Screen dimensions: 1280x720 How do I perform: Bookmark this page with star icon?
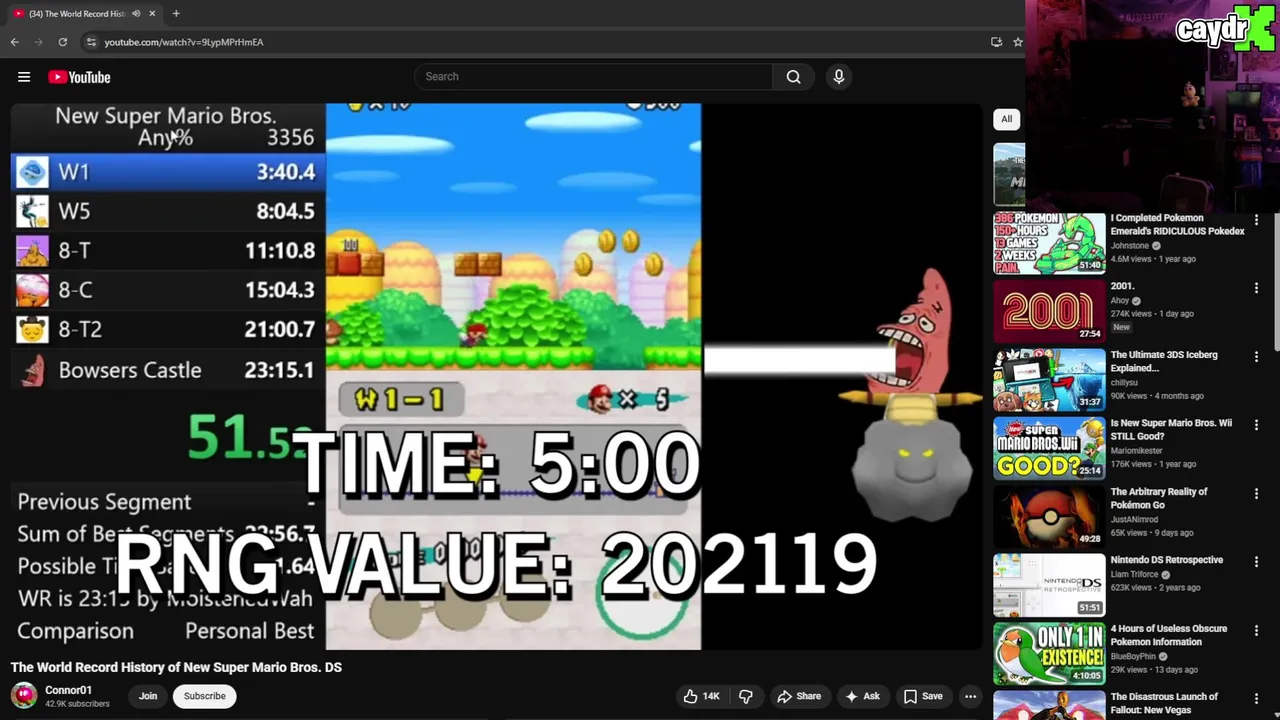1017,42
